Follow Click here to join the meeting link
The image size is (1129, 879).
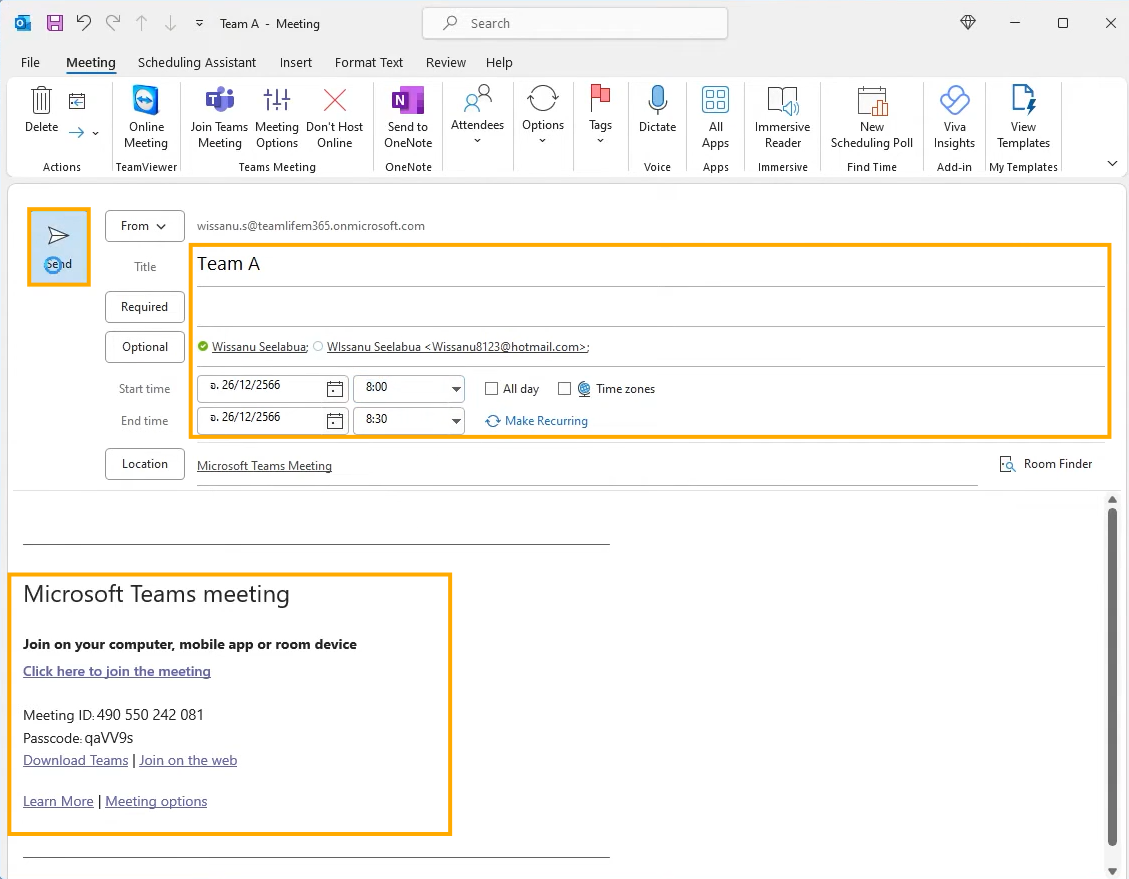(117, 672)
